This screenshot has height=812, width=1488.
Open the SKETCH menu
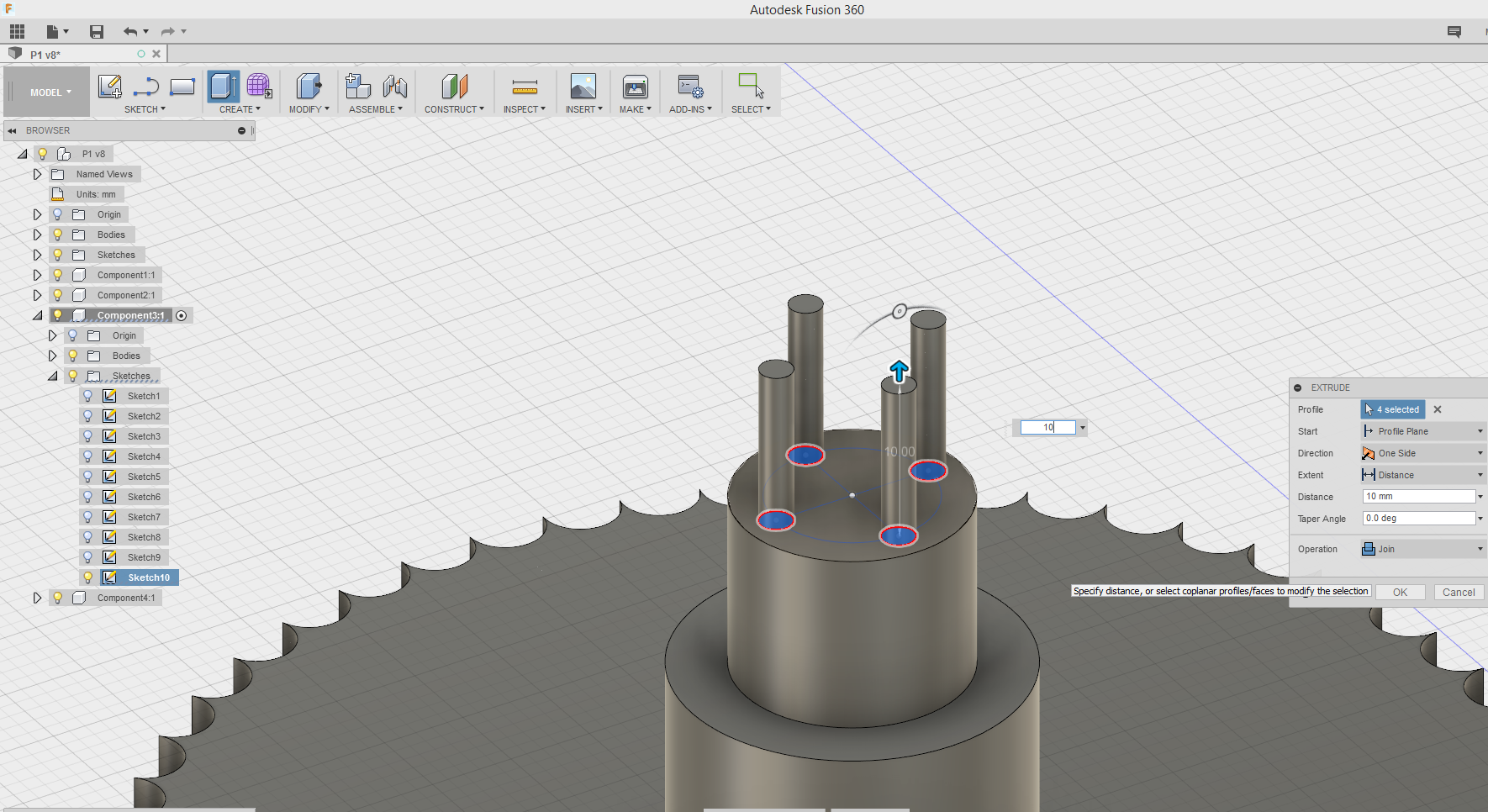pyautogui.click(x=145, y=109)
